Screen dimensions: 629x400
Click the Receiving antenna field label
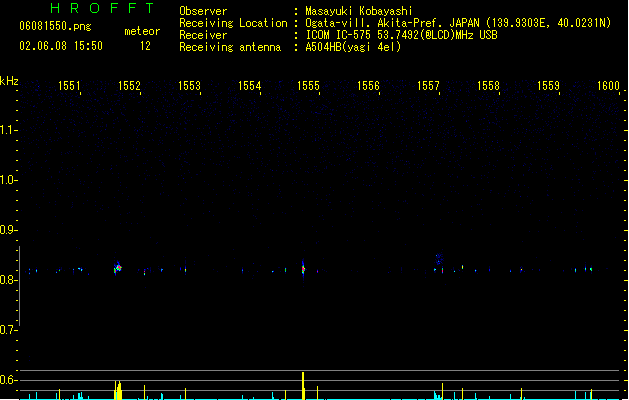coord(230,47)
